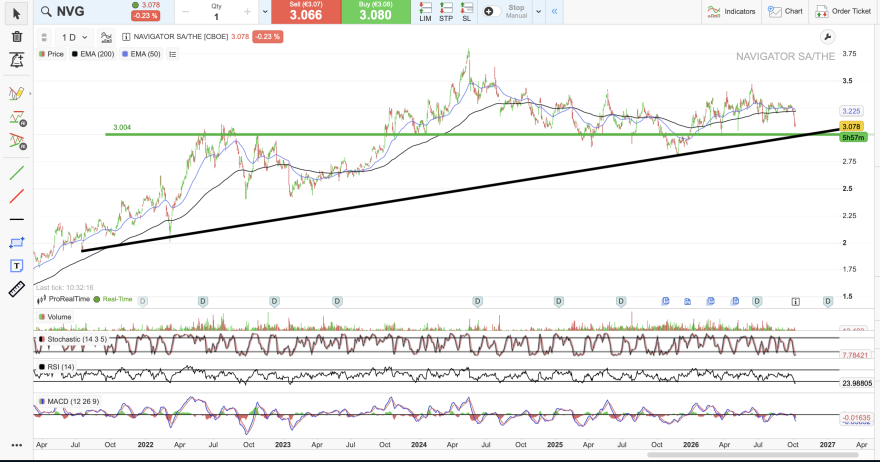Click the MACD value -0.01635
This screenshot has height=462, width=880.
coord(856,418)
